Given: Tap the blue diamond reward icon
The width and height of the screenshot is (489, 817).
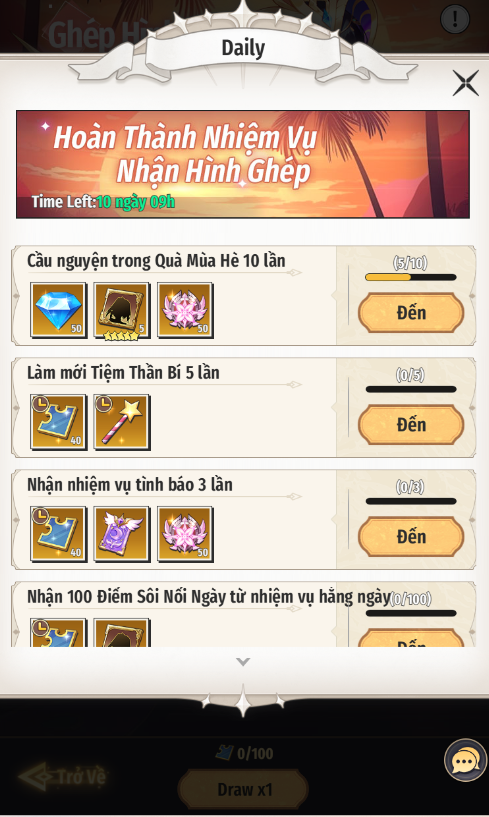Looking at the screenshot, I should click(58, 310).
